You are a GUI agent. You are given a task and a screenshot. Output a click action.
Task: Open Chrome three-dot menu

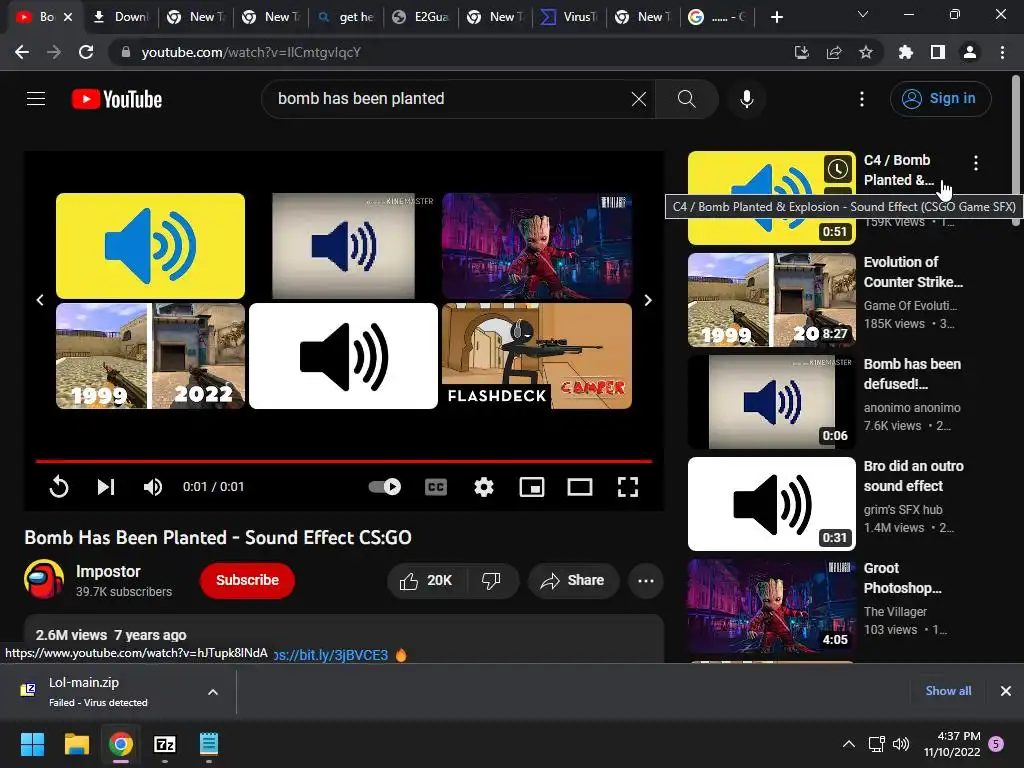pos(1002,52)
